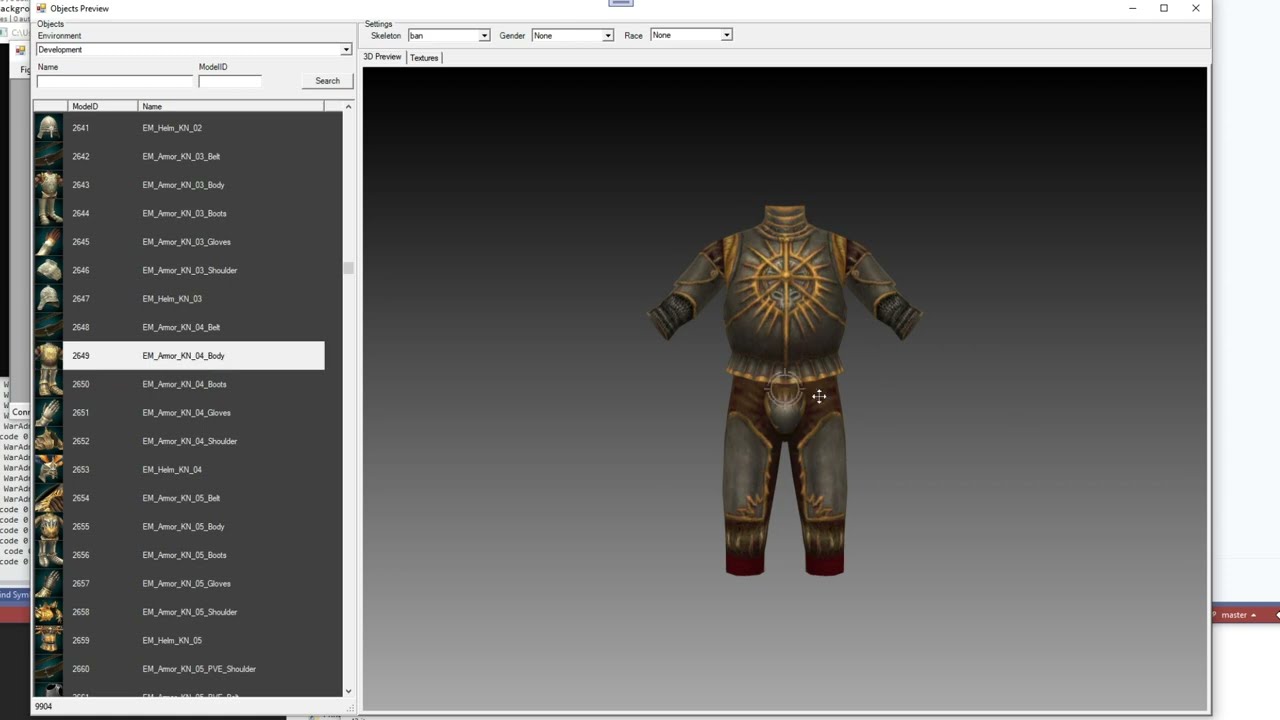Click the boots thumbnail for EM_Armor_KN_05_Boots
Screen dimensions: 1280x720
48,555
